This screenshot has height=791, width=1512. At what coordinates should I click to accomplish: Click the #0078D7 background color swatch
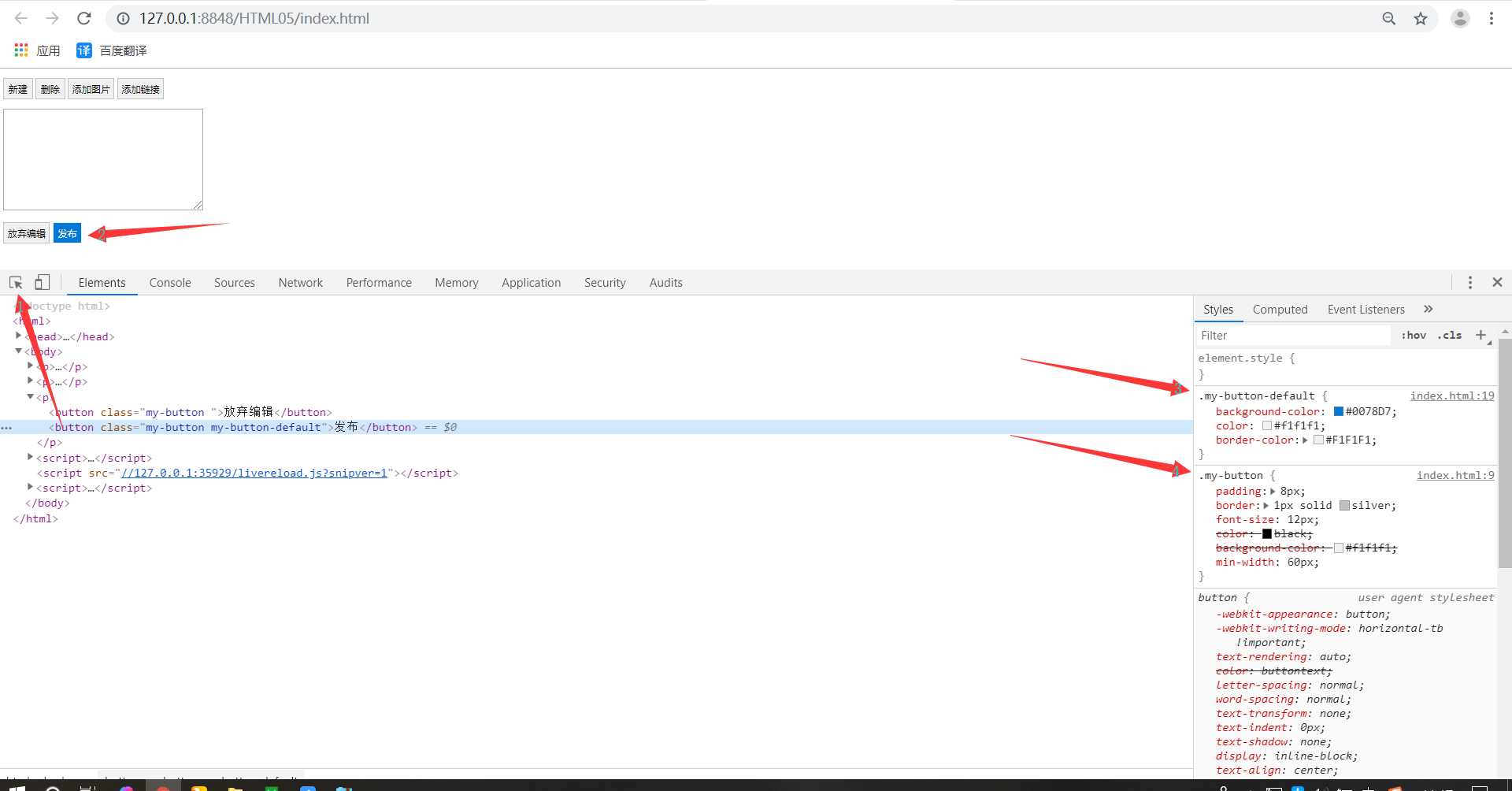1338,411
